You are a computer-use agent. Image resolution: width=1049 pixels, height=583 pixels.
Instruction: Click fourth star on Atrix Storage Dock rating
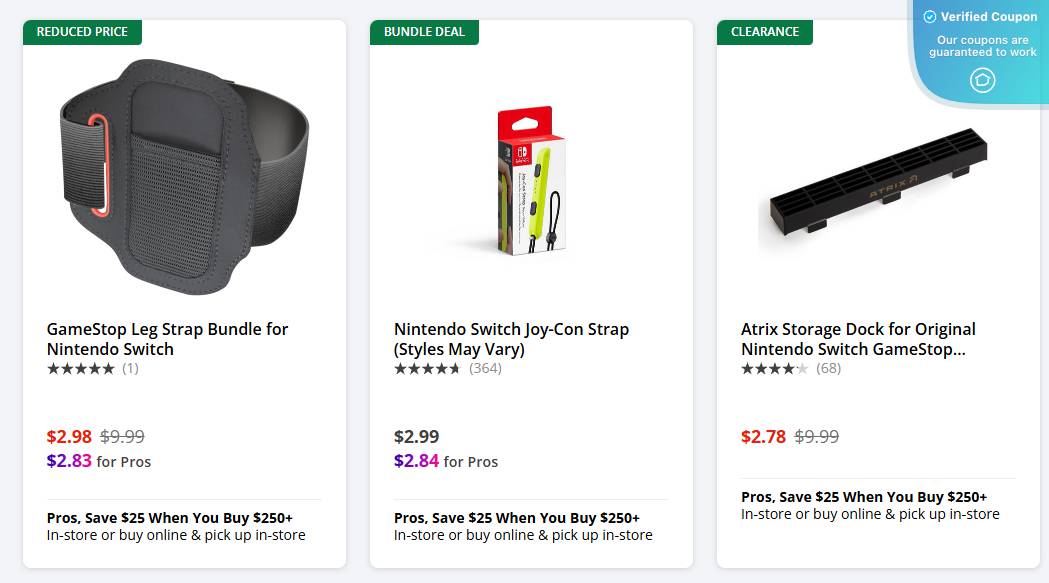(791, 368)
